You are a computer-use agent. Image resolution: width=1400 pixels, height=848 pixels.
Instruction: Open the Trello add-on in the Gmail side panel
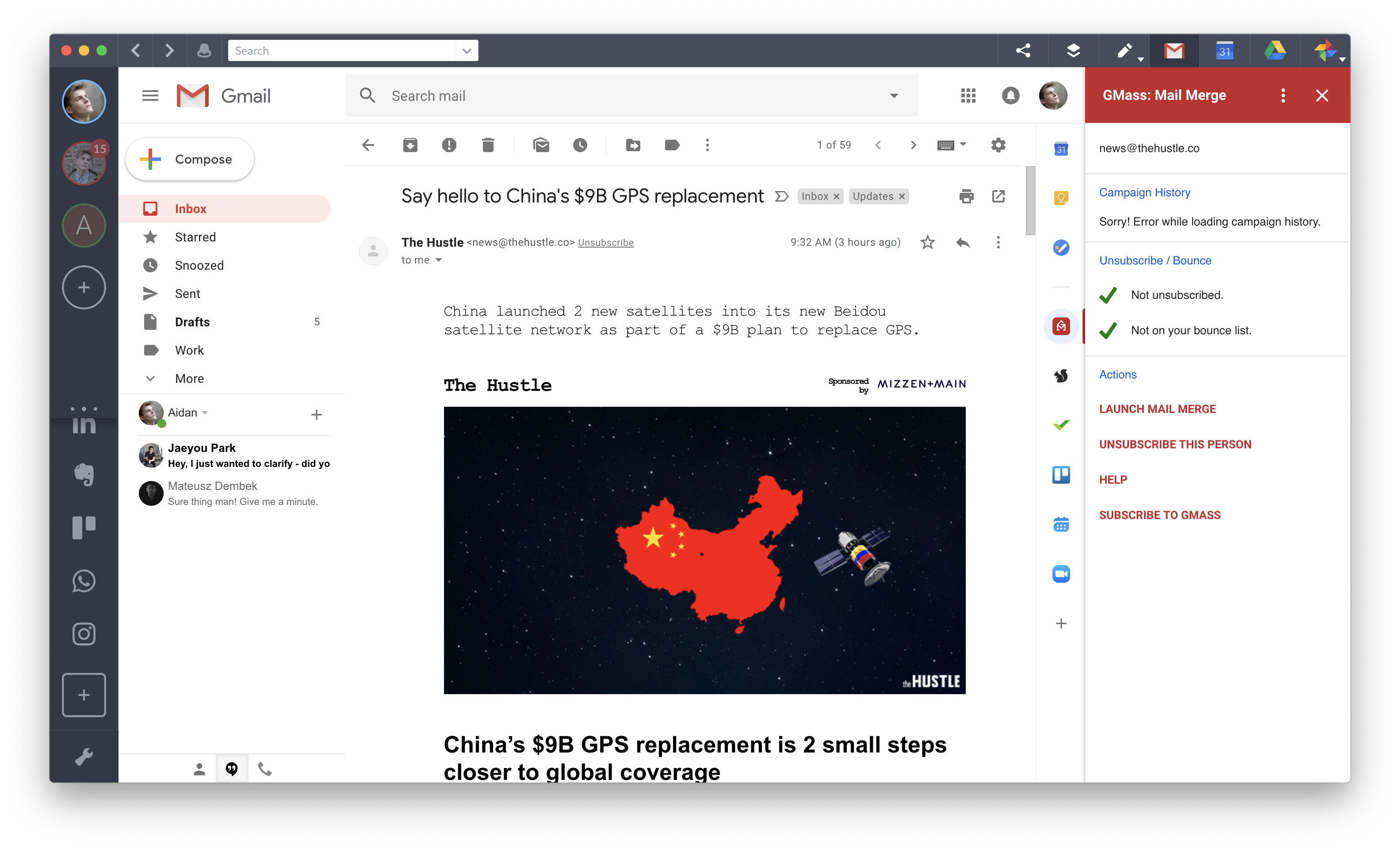1061,475
